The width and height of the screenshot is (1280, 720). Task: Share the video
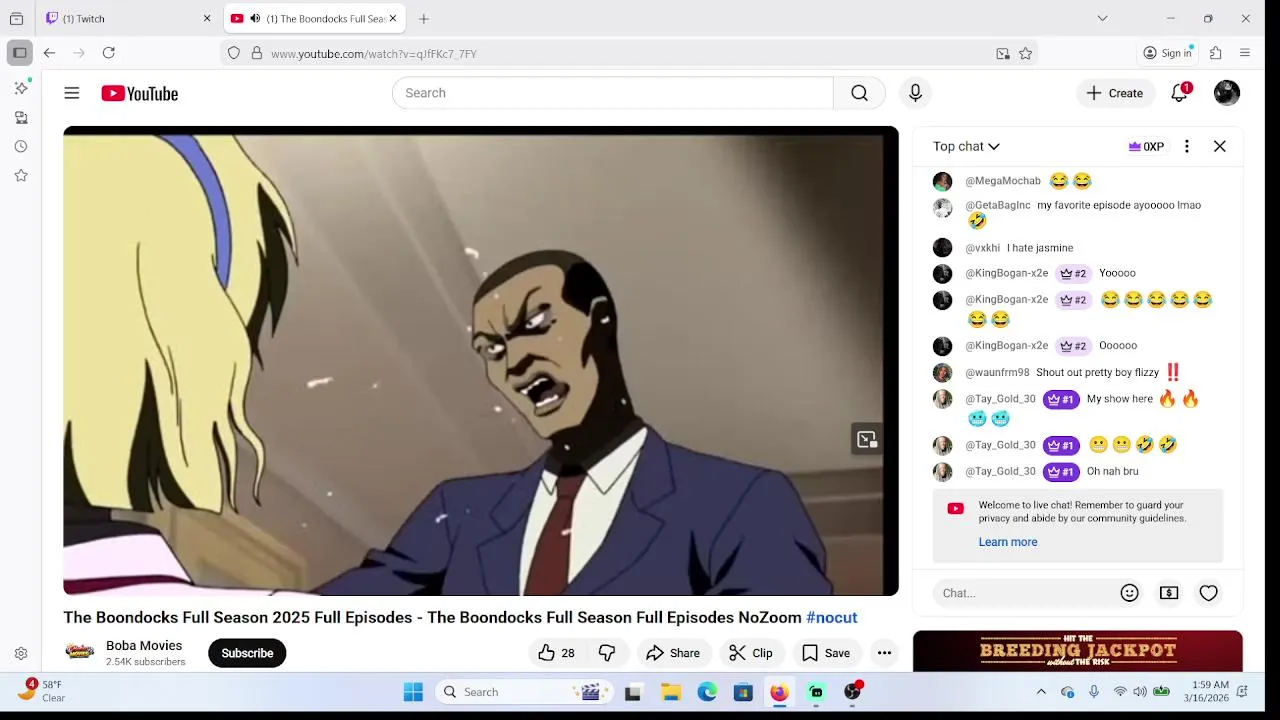pyautogui.click(x=673, y=653)
